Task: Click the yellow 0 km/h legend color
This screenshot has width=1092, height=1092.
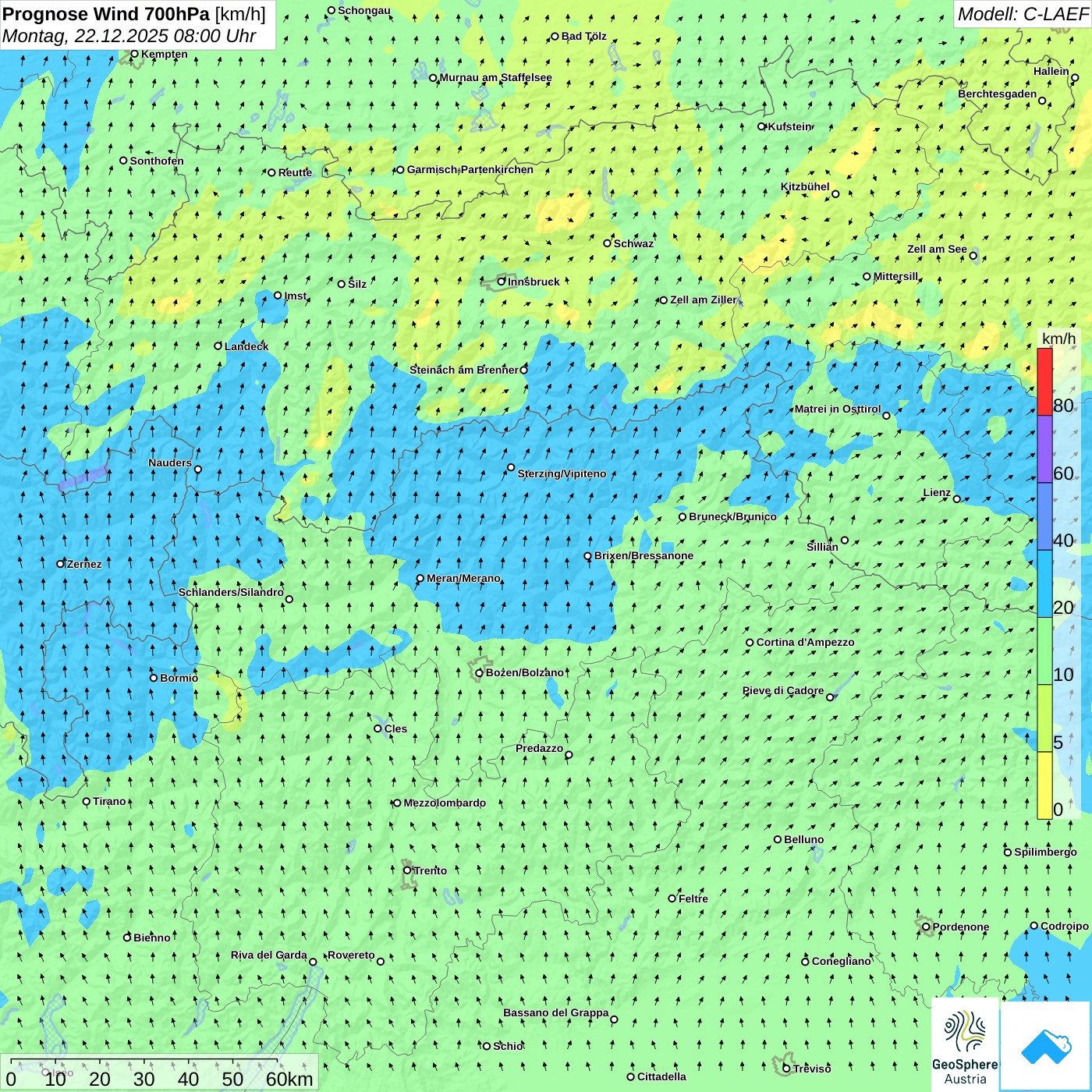Action: (1044, 785)
